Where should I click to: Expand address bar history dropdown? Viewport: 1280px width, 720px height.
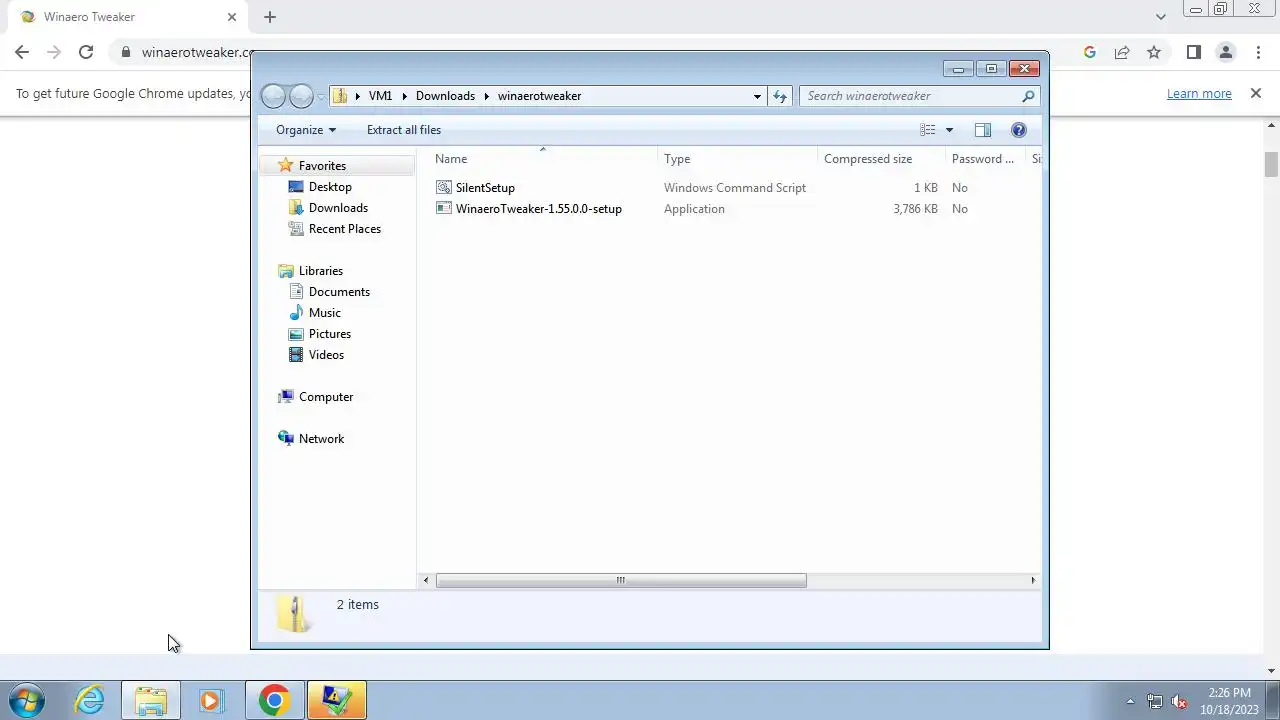click(x=757, y=96)
